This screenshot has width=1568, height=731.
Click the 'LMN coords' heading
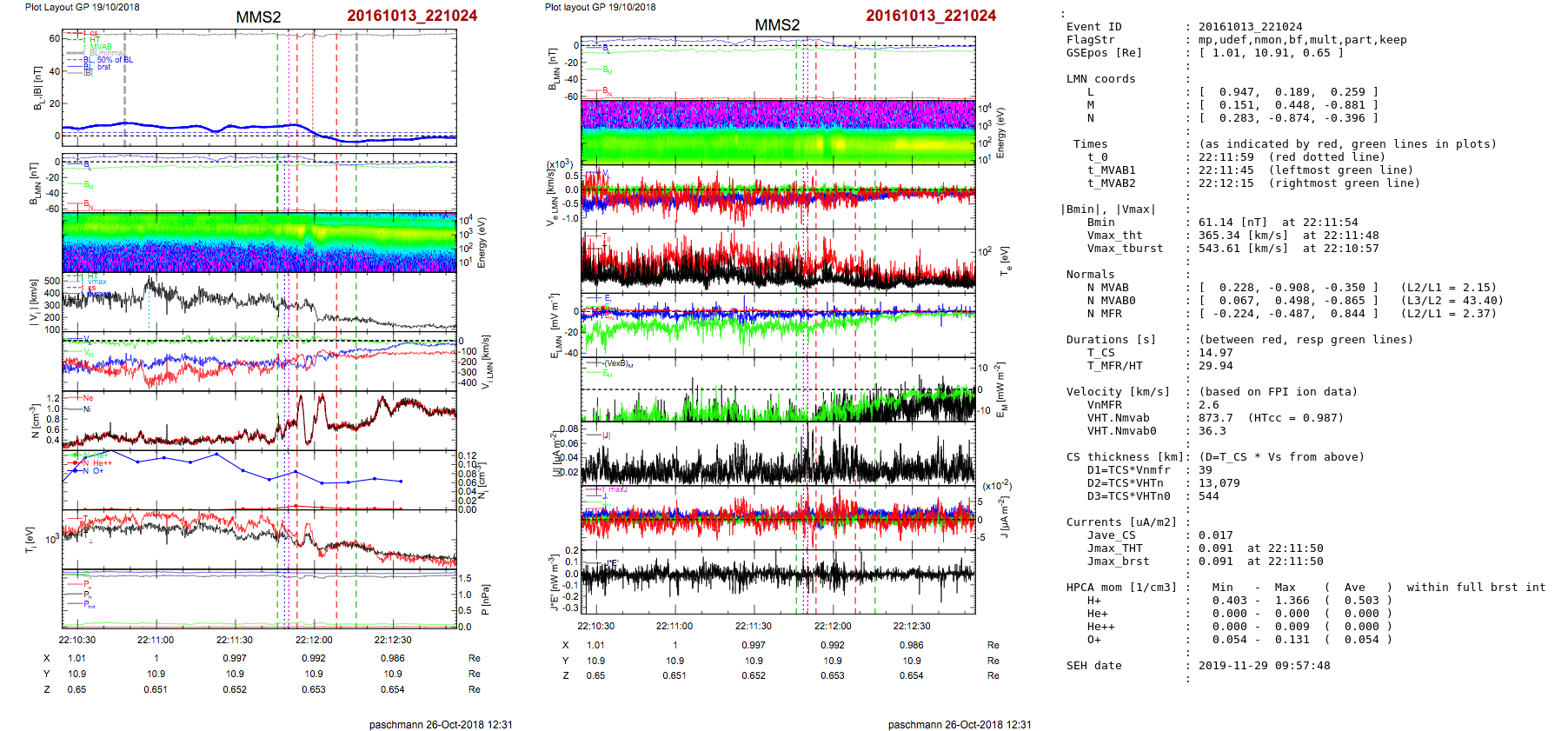point(1100,79)
